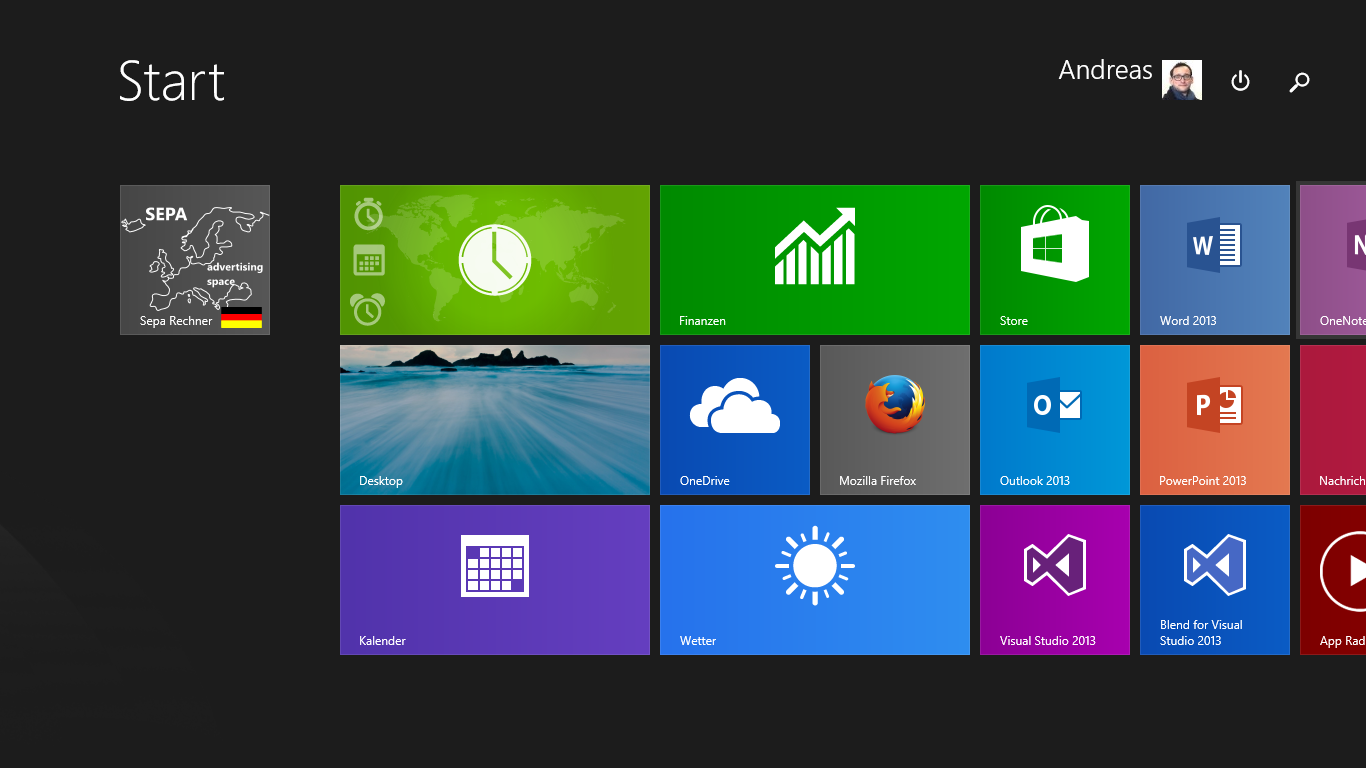Screen dimensions: 1366x768
Task: Open the Kalender tile
Action: pos(495,580)
